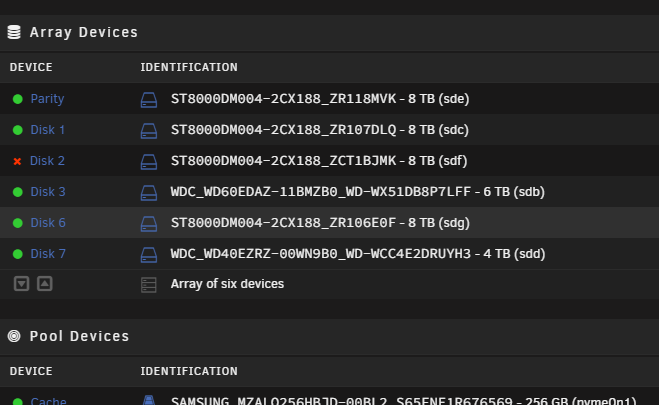Open the Cache pool device link
Image resolution: width=659 pixels, height=405 pixels.
pos(48,401)
